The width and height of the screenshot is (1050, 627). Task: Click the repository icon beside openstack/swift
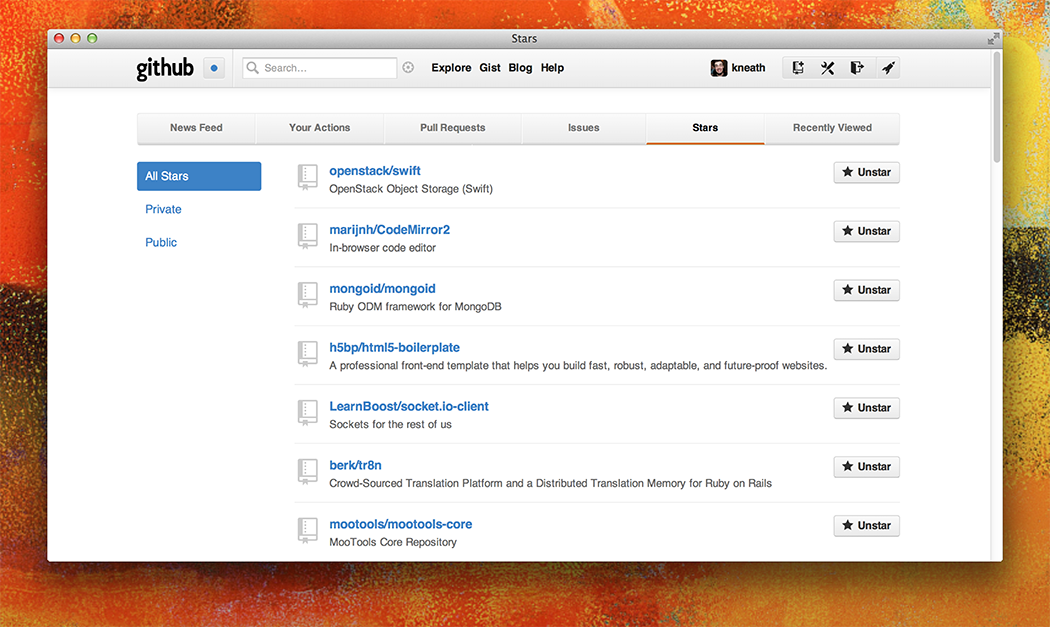pyautogui.click(x=308, y=178)
